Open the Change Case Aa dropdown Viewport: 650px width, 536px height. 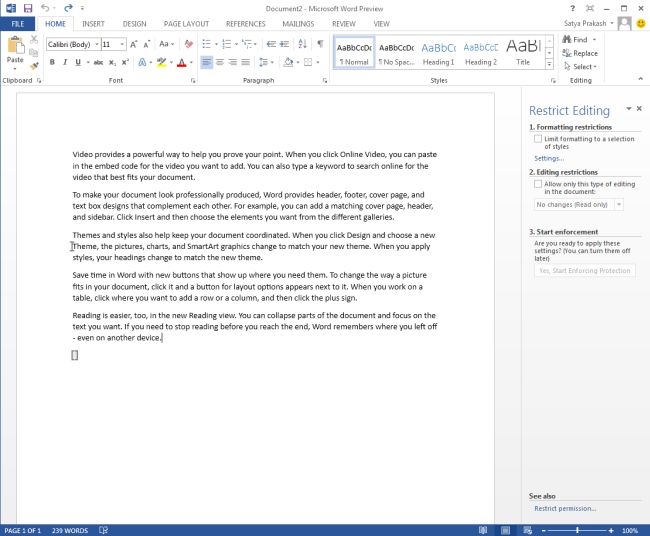(166, 44)
